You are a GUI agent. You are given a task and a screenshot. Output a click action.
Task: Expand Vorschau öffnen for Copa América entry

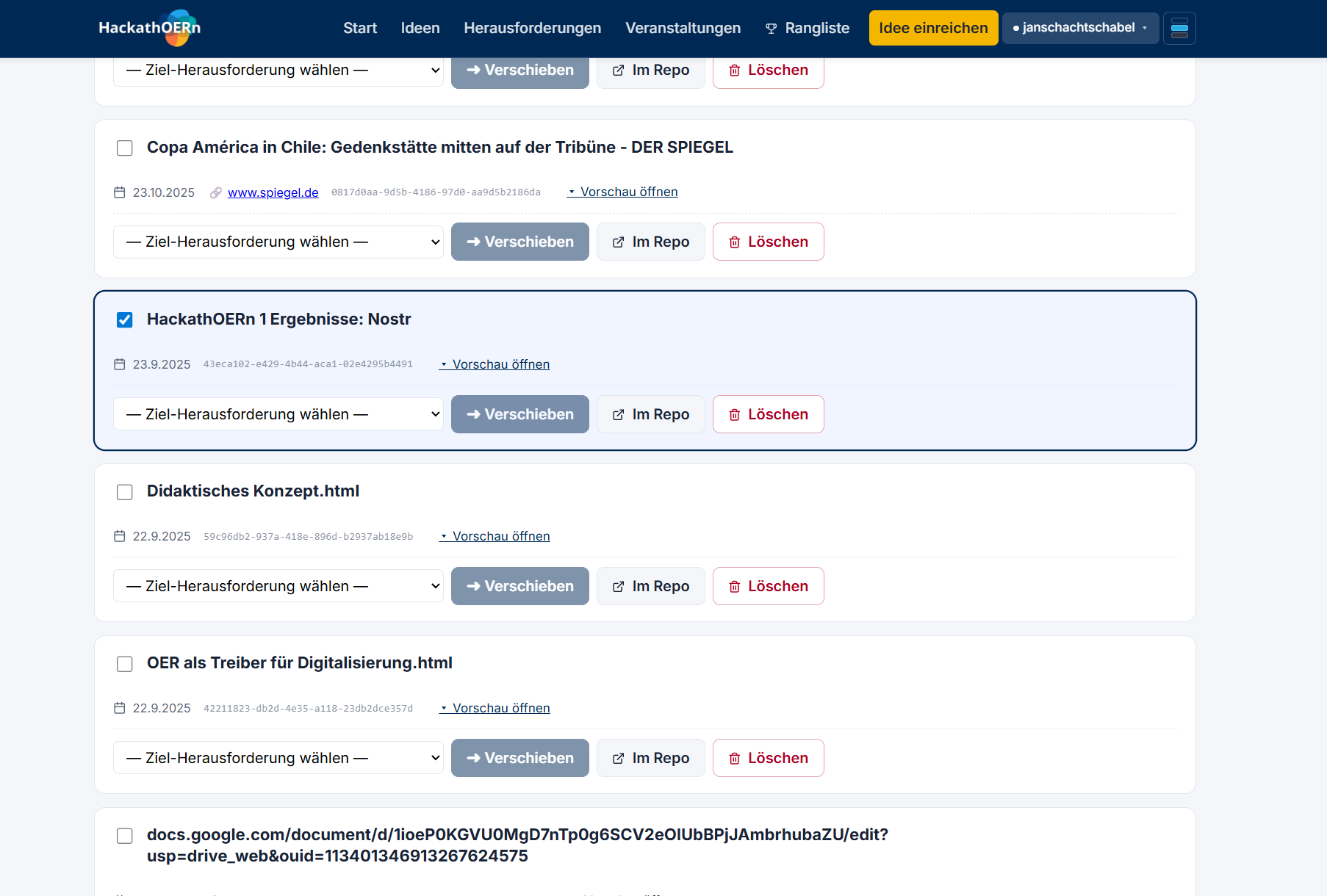pos(622,192)
